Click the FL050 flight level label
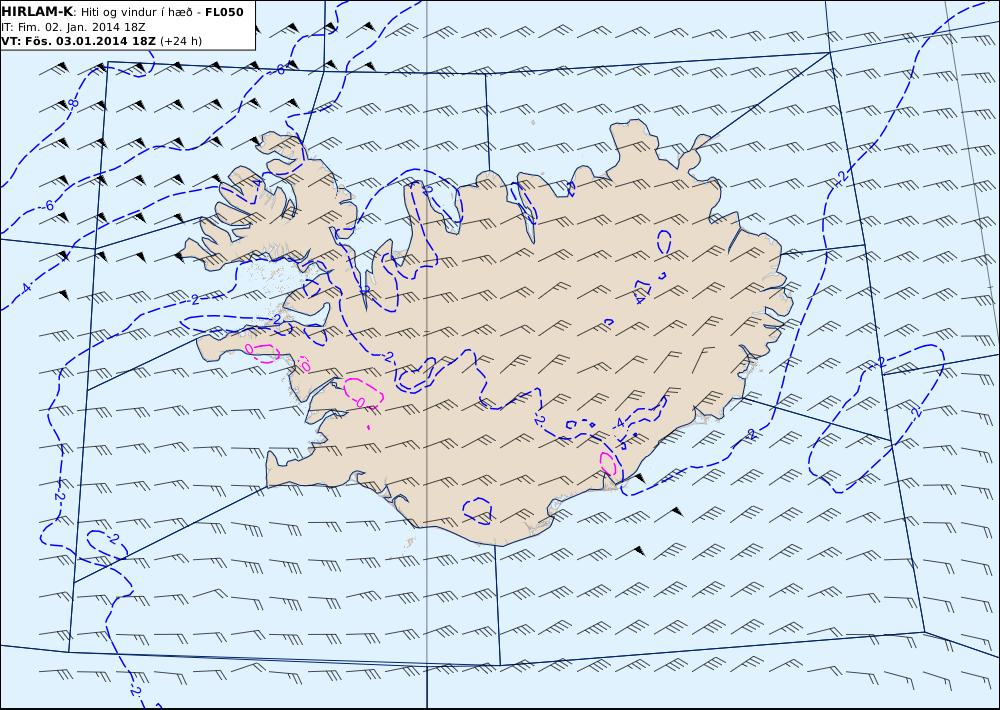1000x710 pixels. 224,12
